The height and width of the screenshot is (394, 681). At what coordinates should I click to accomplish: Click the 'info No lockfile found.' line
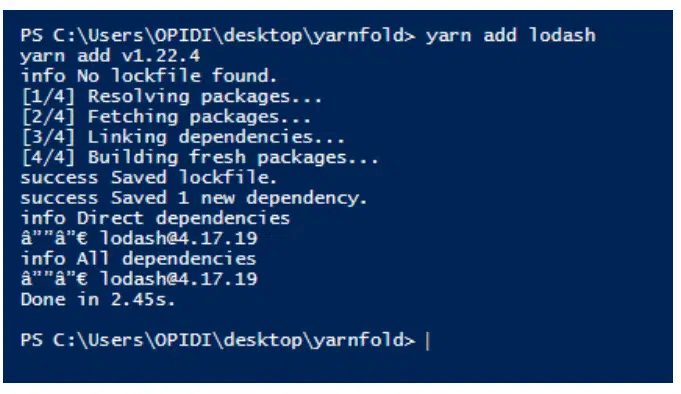coord(149,76)
